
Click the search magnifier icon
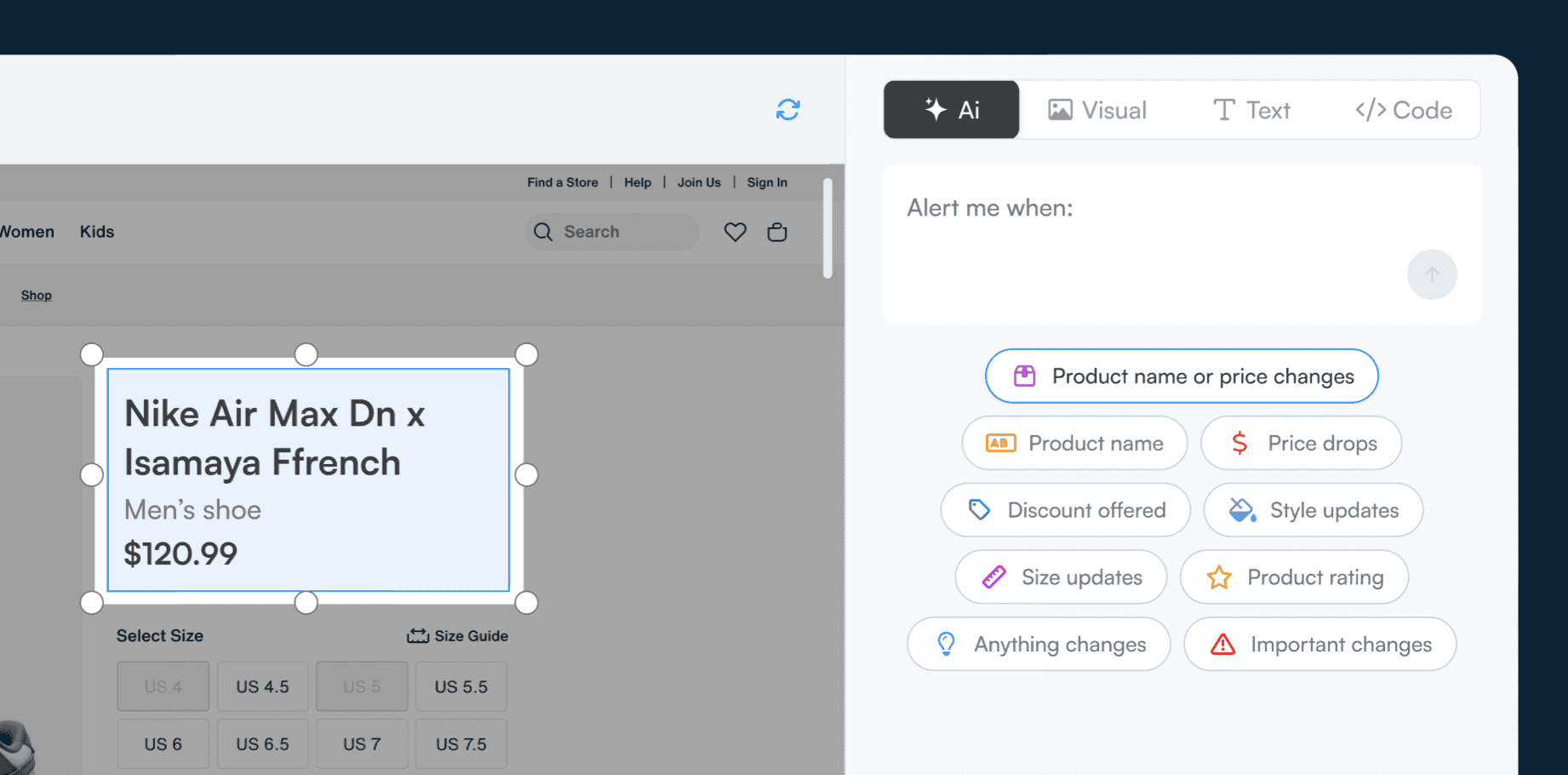543,232
